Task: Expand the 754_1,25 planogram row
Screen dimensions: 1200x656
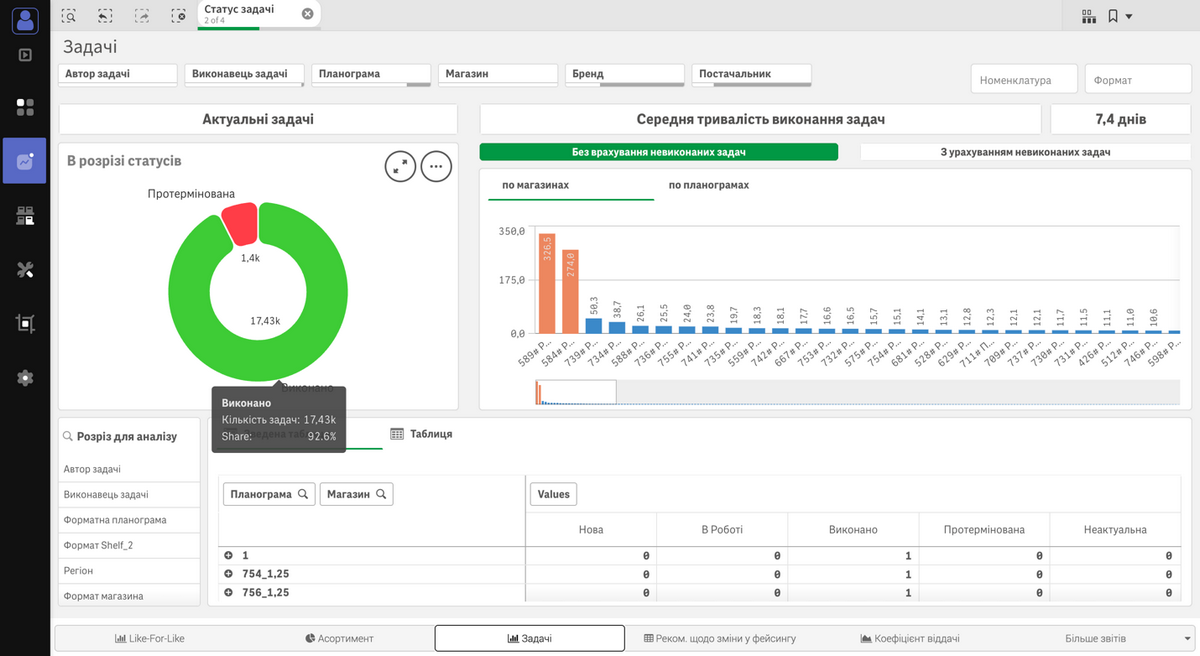Action: click(x=228, y=574)
